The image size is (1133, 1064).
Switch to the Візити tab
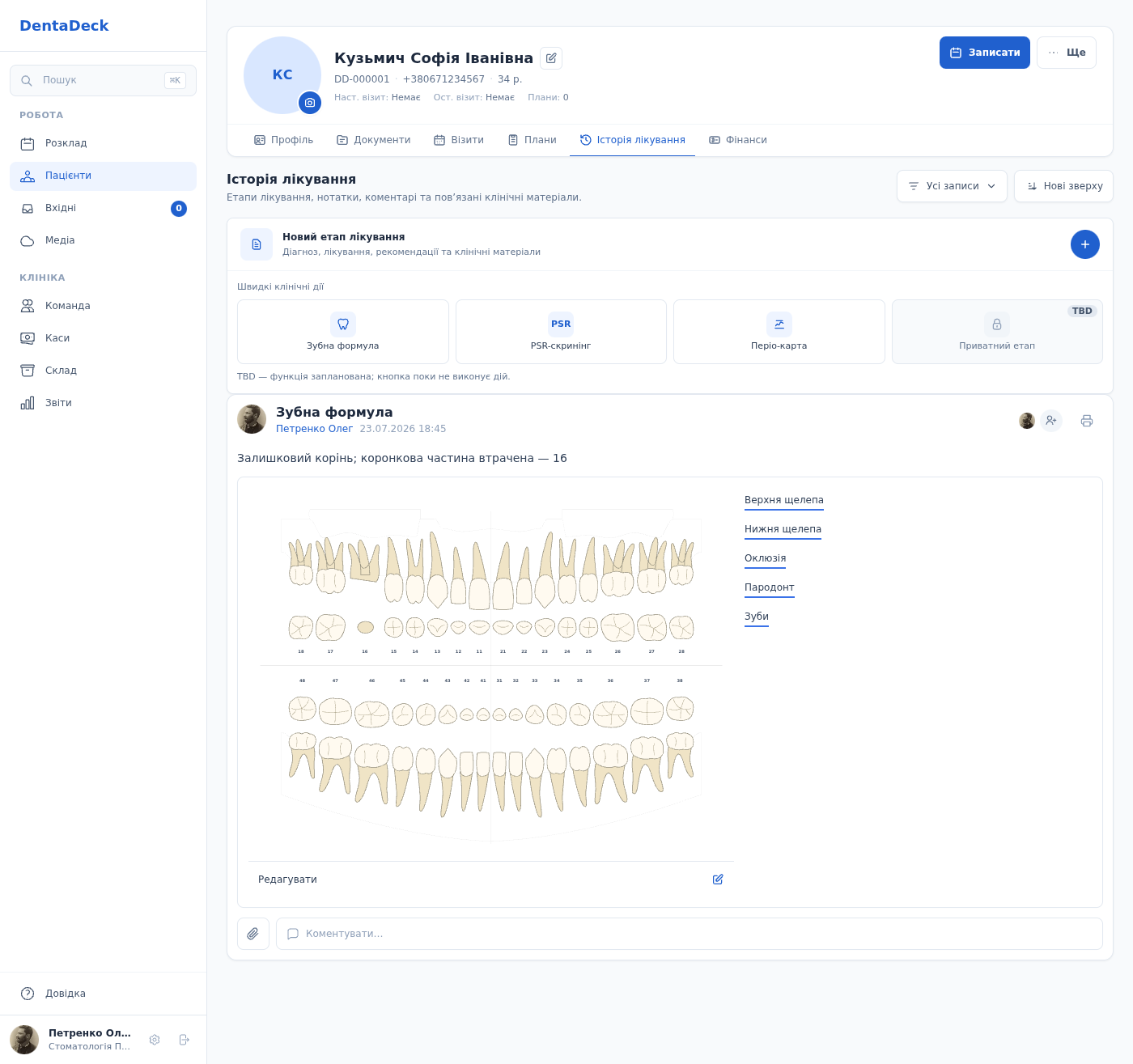(x=459, y=140)
